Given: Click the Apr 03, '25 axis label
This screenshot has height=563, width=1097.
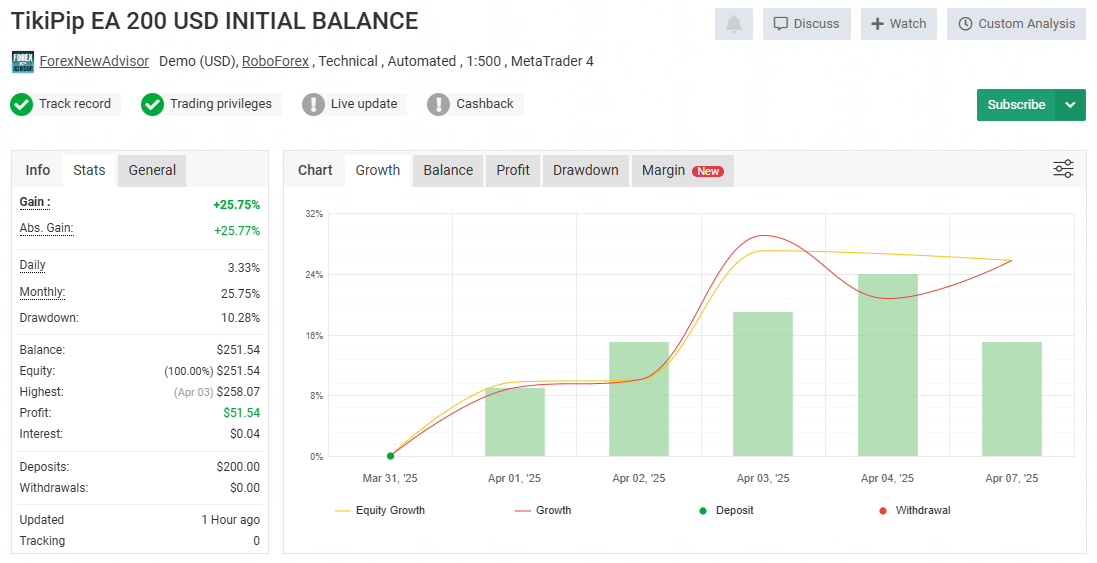Looking at the screenshot, I should point(763,478).
